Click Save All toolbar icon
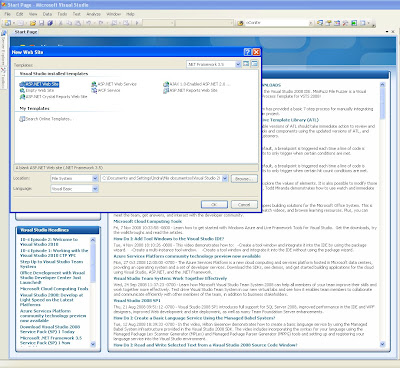The width and height of the screenshot is (400, 368). [x=50, y=23]
